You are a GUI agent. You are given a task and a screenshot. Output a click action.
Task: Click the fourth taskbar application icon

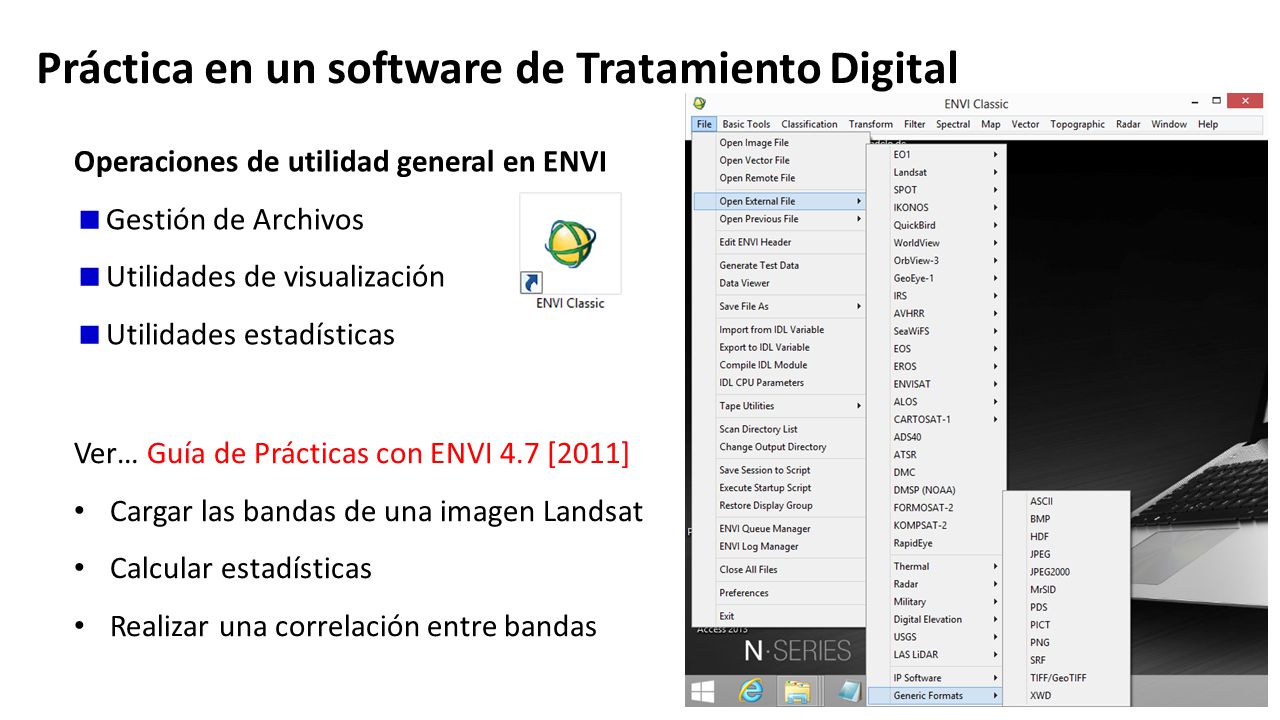[849, 691]
